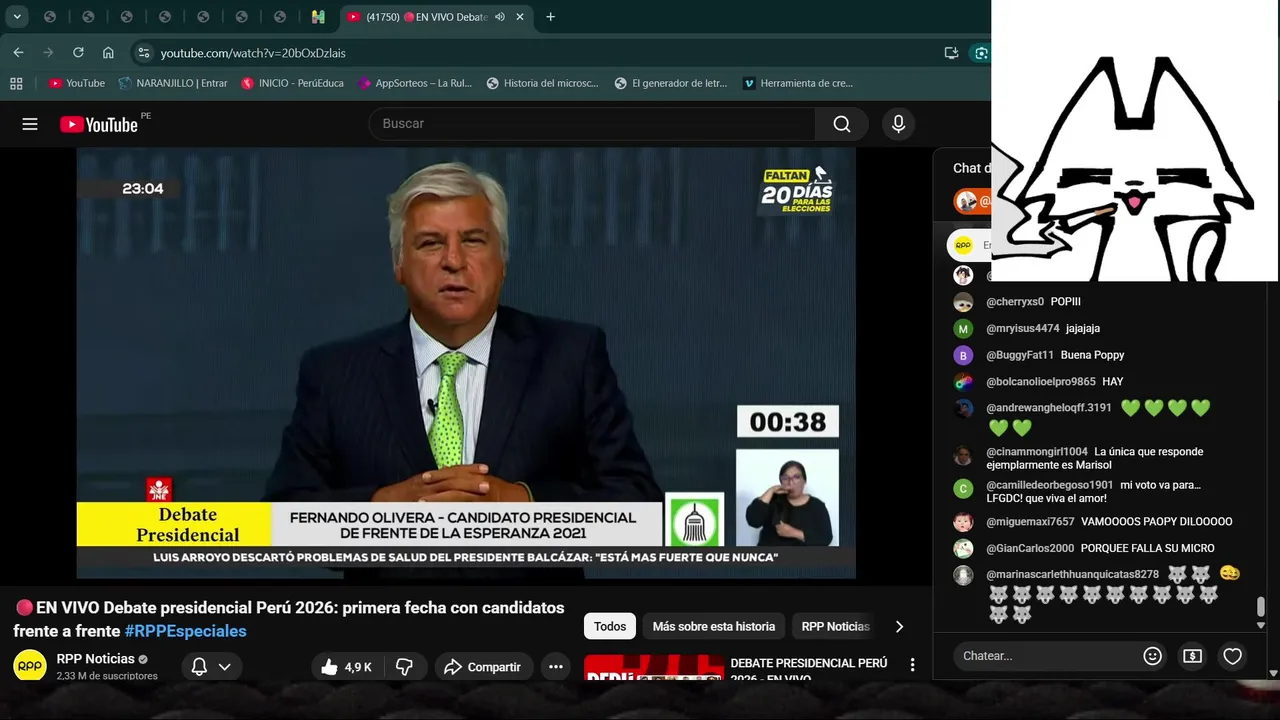The image size is (1280, 720).
Task: Toggle the notification bell for RPP Noticias
Action: tap(199, 667)
